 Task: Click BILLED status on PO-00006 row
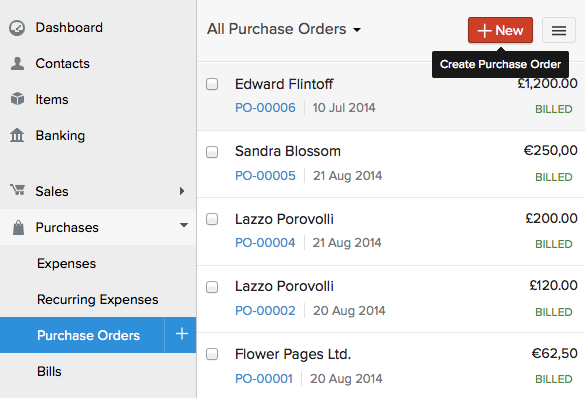pyautogui.click(x=554, y=109)
